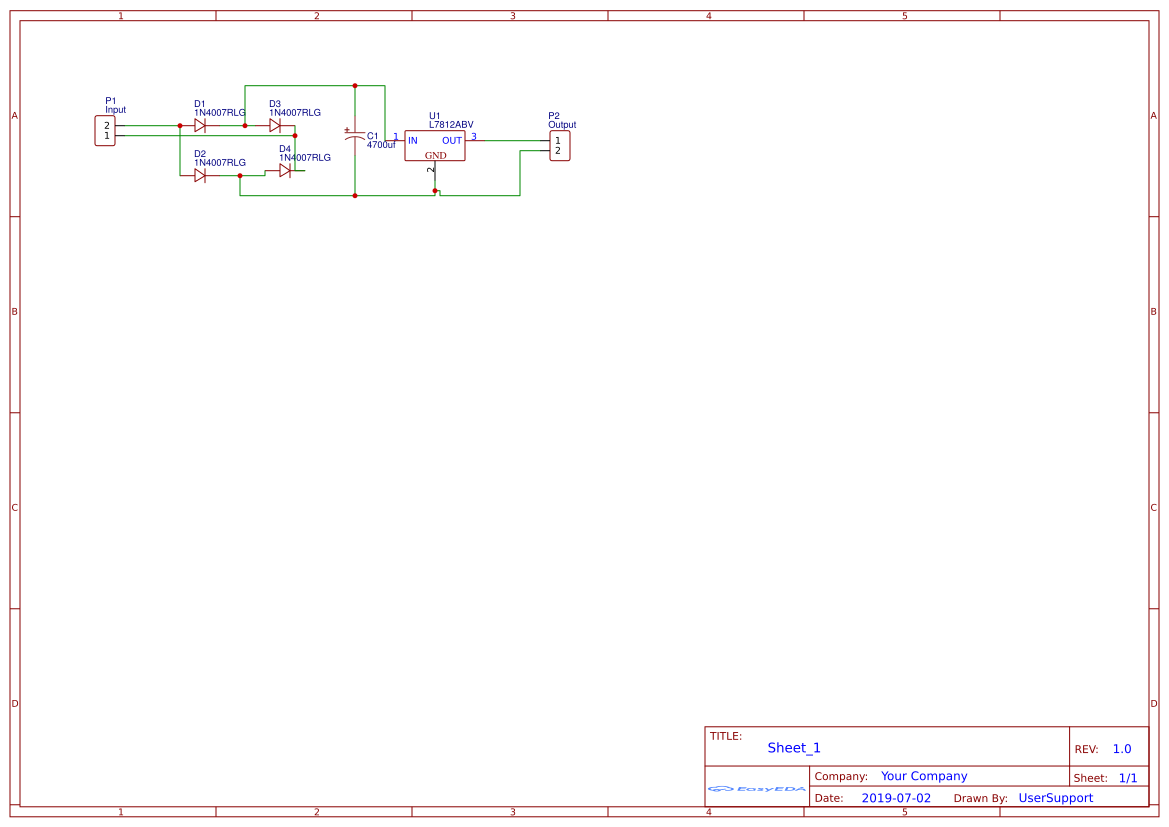The width and height of the screenshot is (1169, 827).
Task: Click the 1N4007RLG value under D1
Action: point(220,113)
